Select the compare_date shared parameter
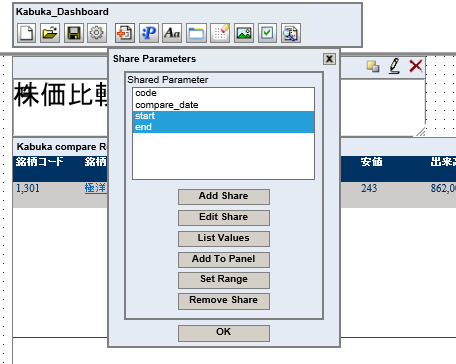This screenshot has width=456, height=364. [x=223, y=105]
